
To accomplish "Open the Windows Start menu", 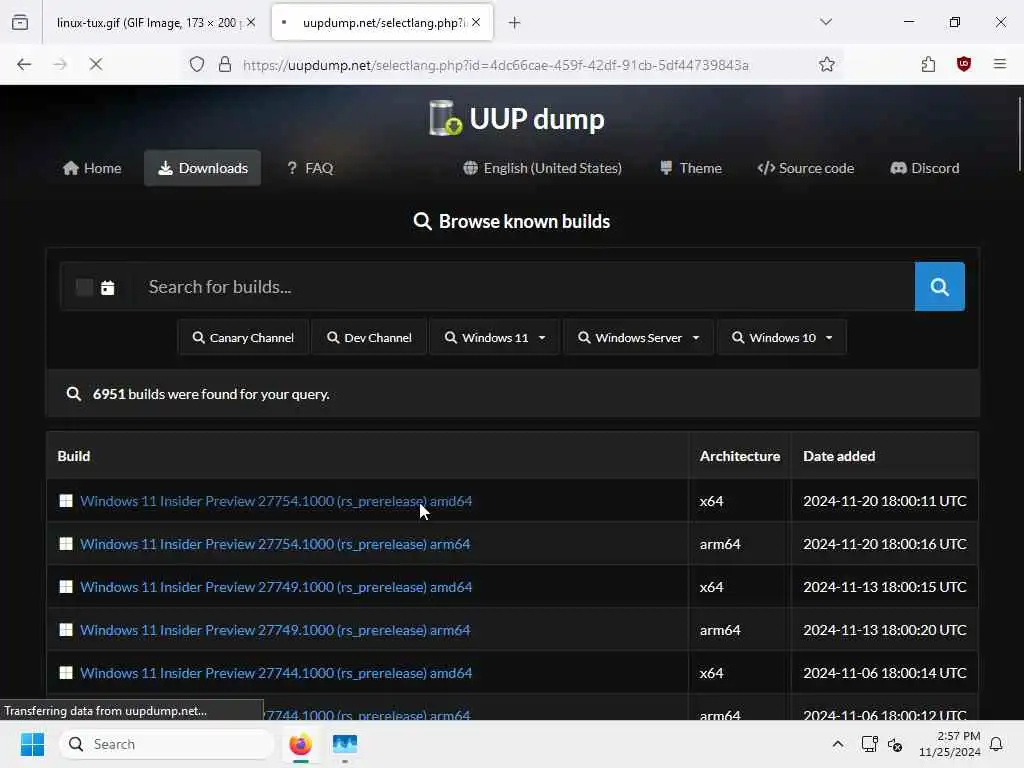I will coord(32,744).
